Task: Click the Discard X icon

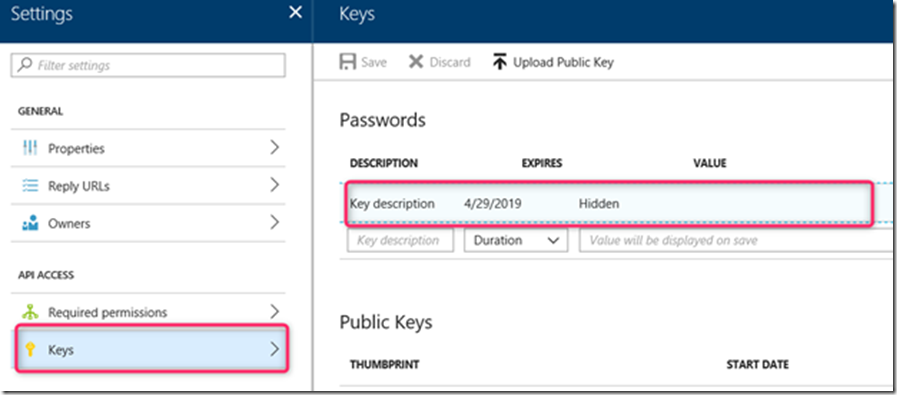Action: click(416, 62)
